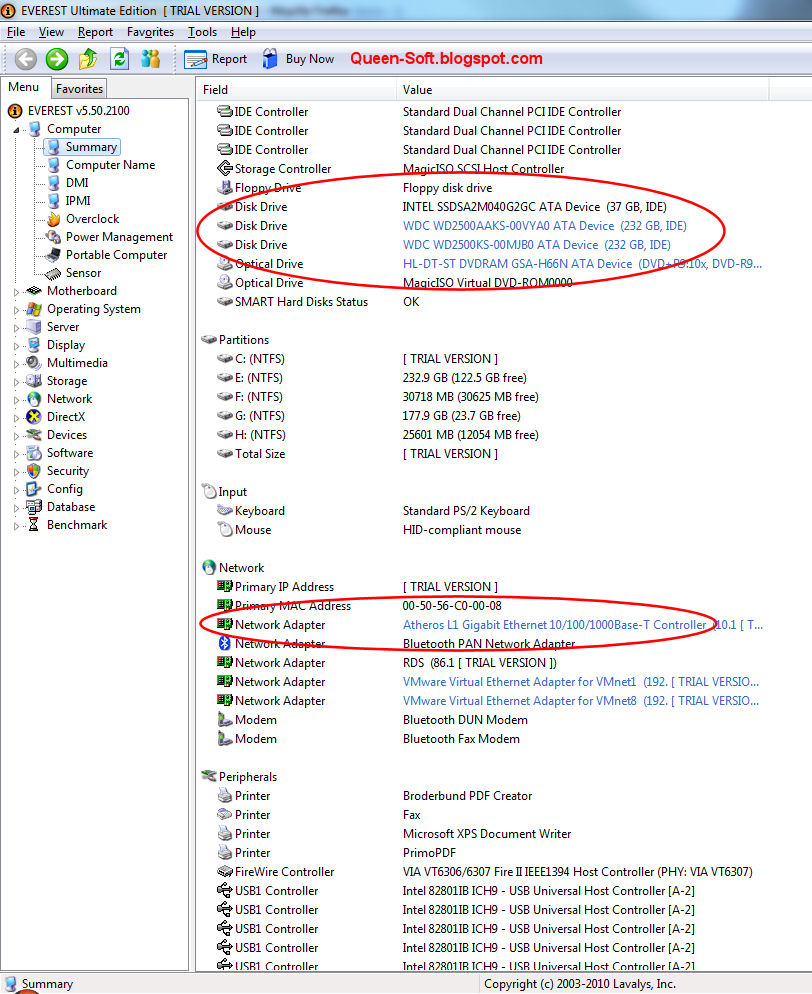812x994 pixels.
Task: Open the View menu
Action: click(51, 32)
